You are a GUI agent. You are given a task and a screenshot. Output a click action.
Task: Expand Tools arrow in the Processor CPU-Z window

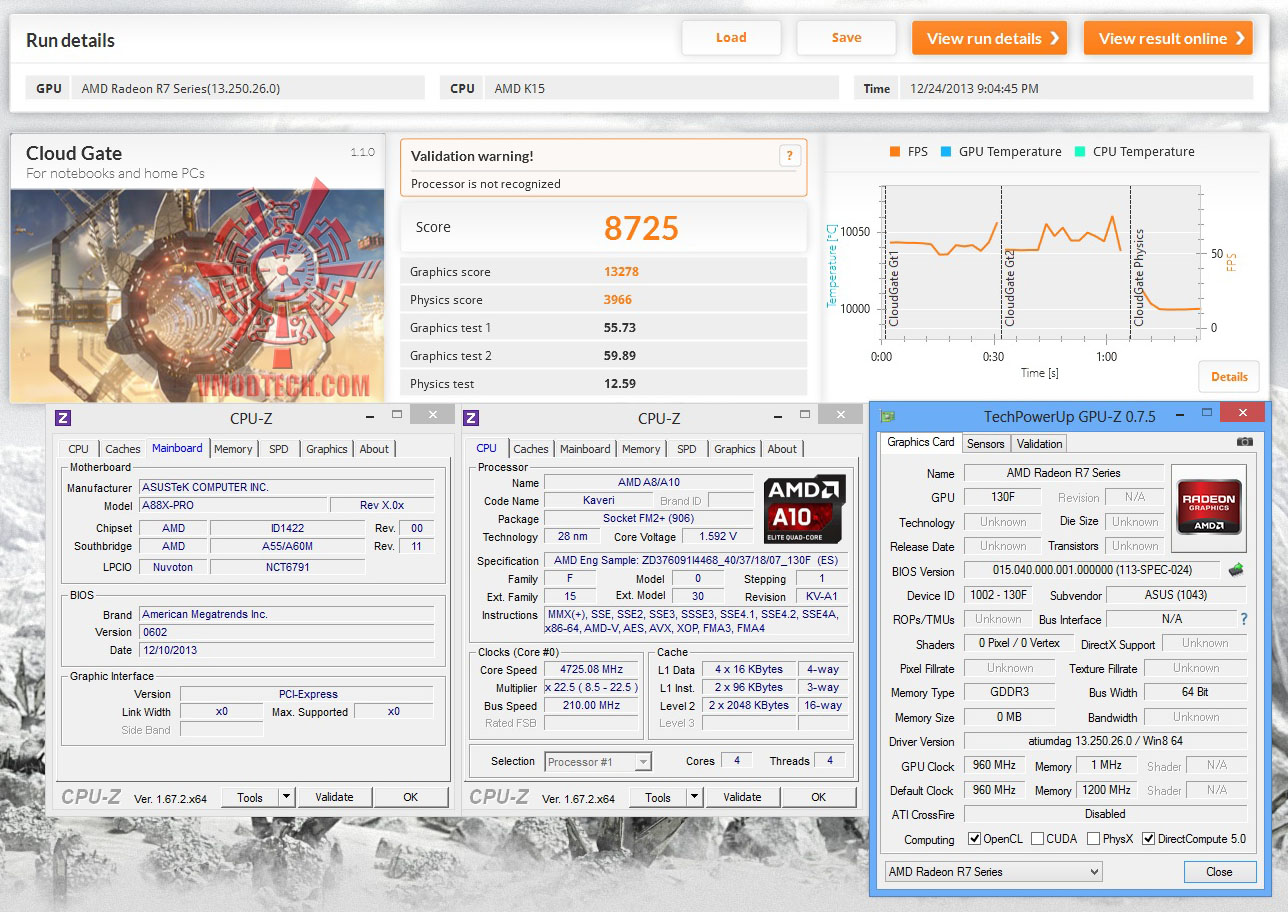(694, 797)
